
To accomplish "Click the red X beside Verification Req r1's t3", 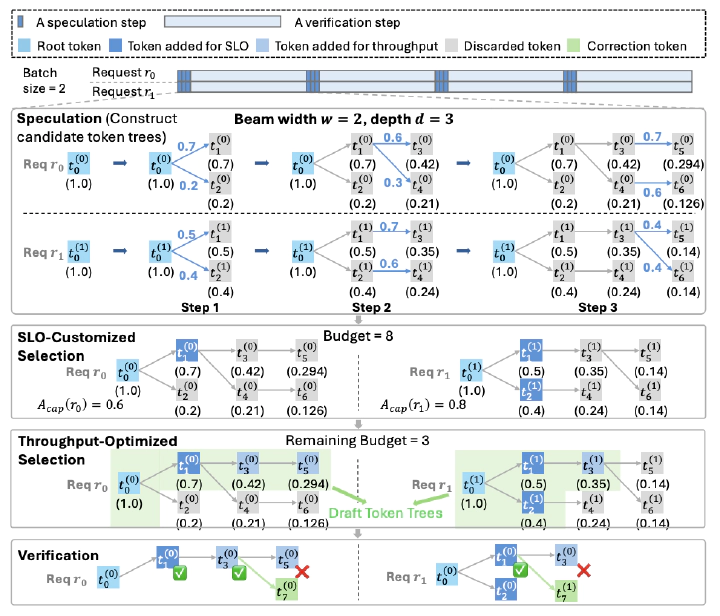I will 583,571.
